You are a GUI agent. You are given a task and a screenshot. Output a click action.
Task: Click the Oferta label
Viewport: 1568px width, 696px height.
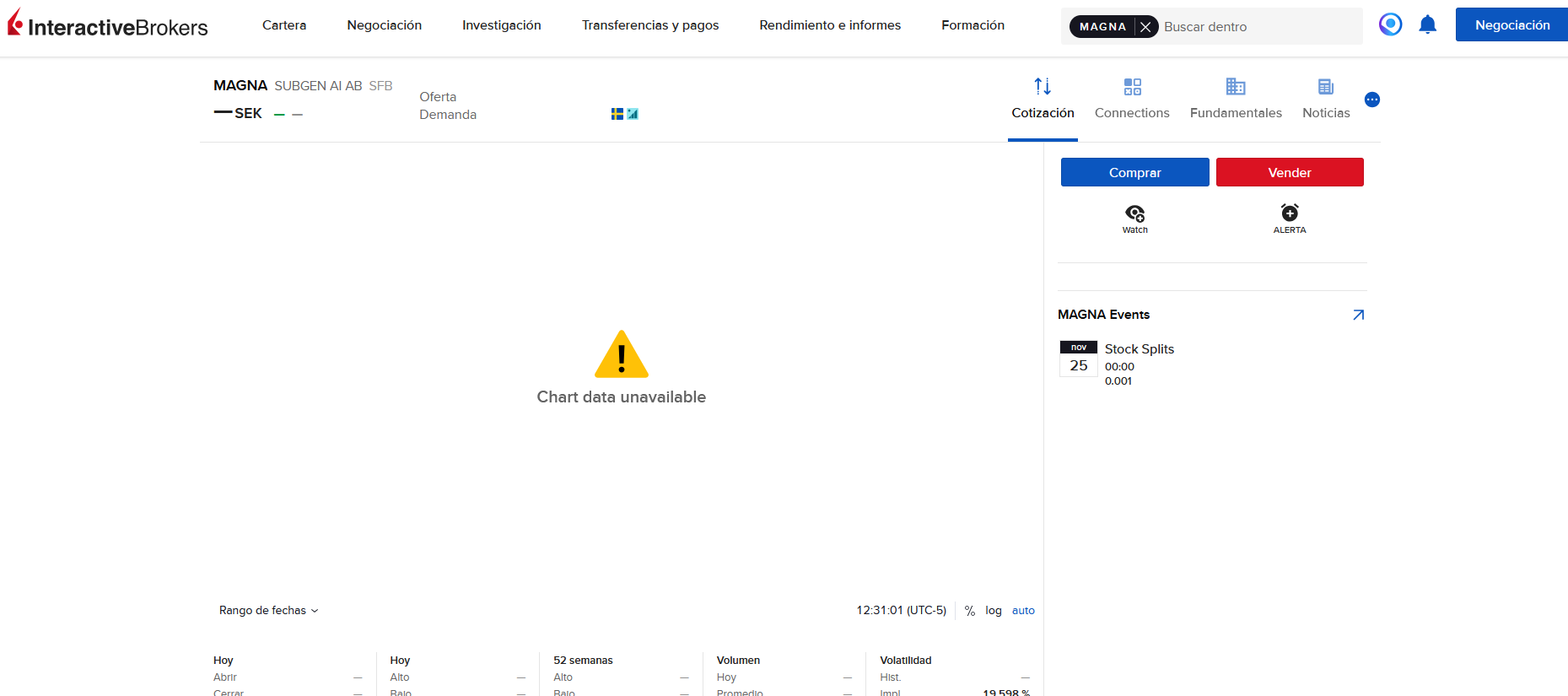pyautogui.click(x=438, y=97)
